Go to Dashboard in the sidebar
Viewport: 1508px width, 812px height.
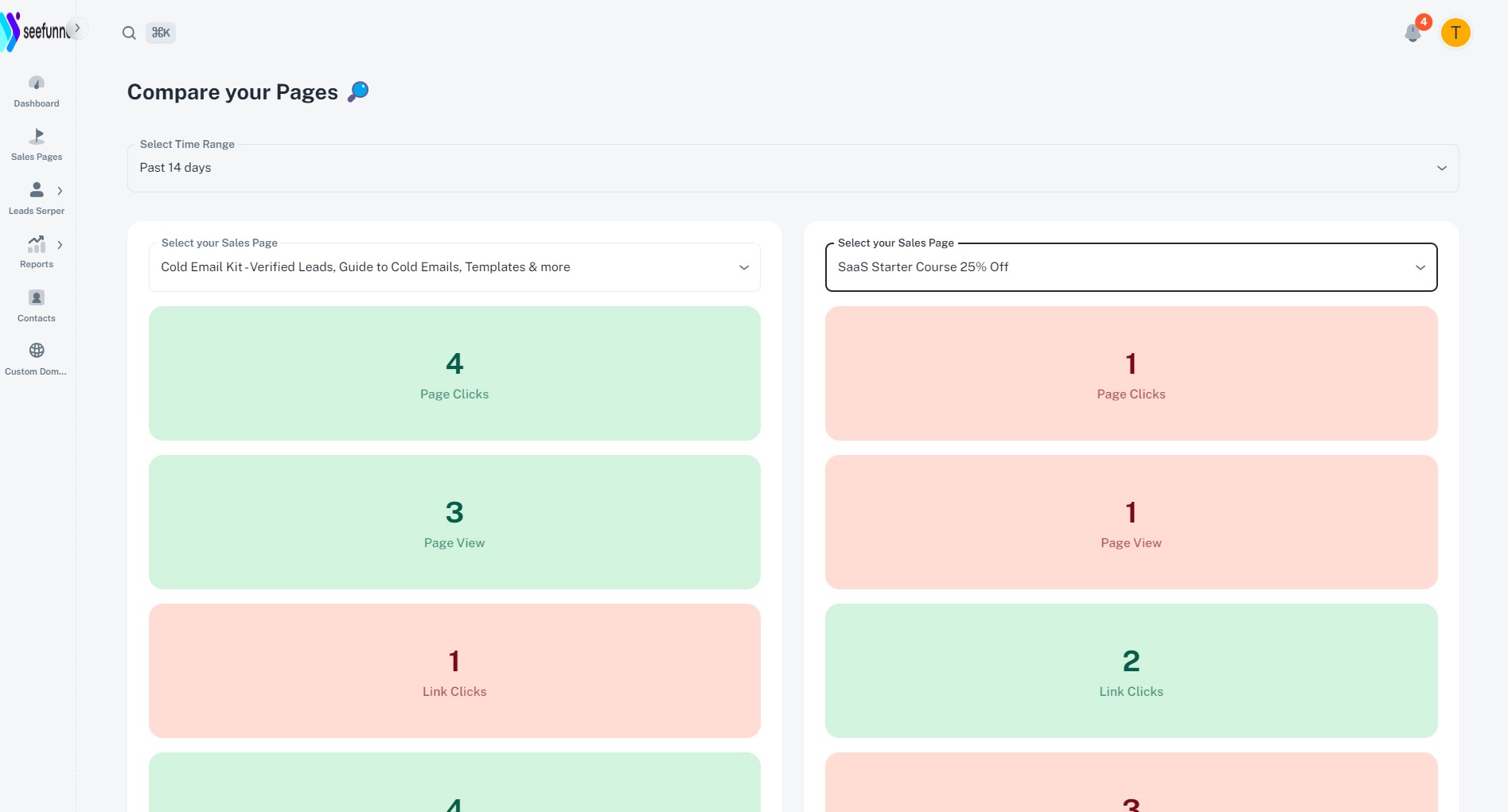coord(37,91)
